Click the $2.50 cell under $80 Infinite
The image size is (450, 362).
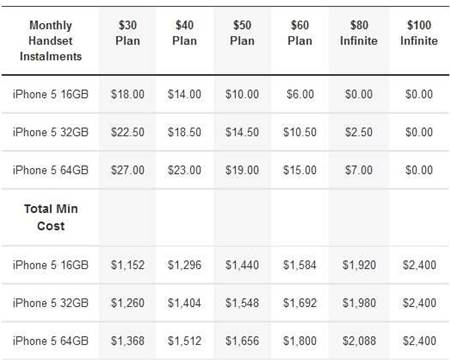(359, 132)
